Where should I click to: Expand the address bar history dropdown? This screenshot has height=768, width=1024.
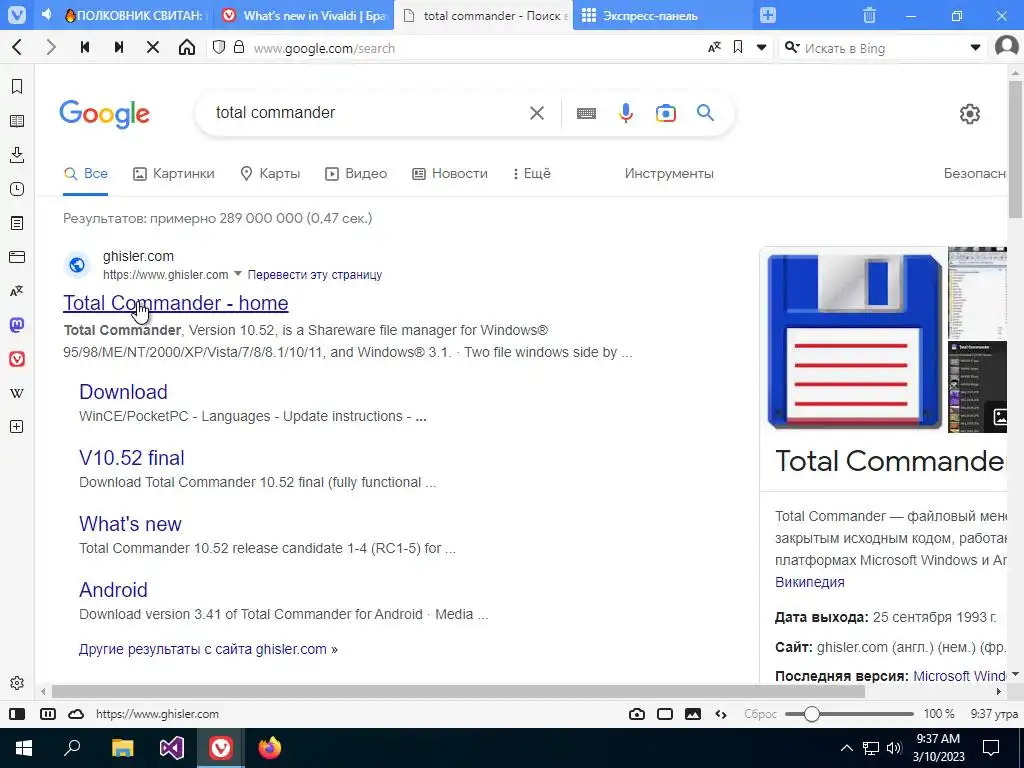click(x=761, y=47)
